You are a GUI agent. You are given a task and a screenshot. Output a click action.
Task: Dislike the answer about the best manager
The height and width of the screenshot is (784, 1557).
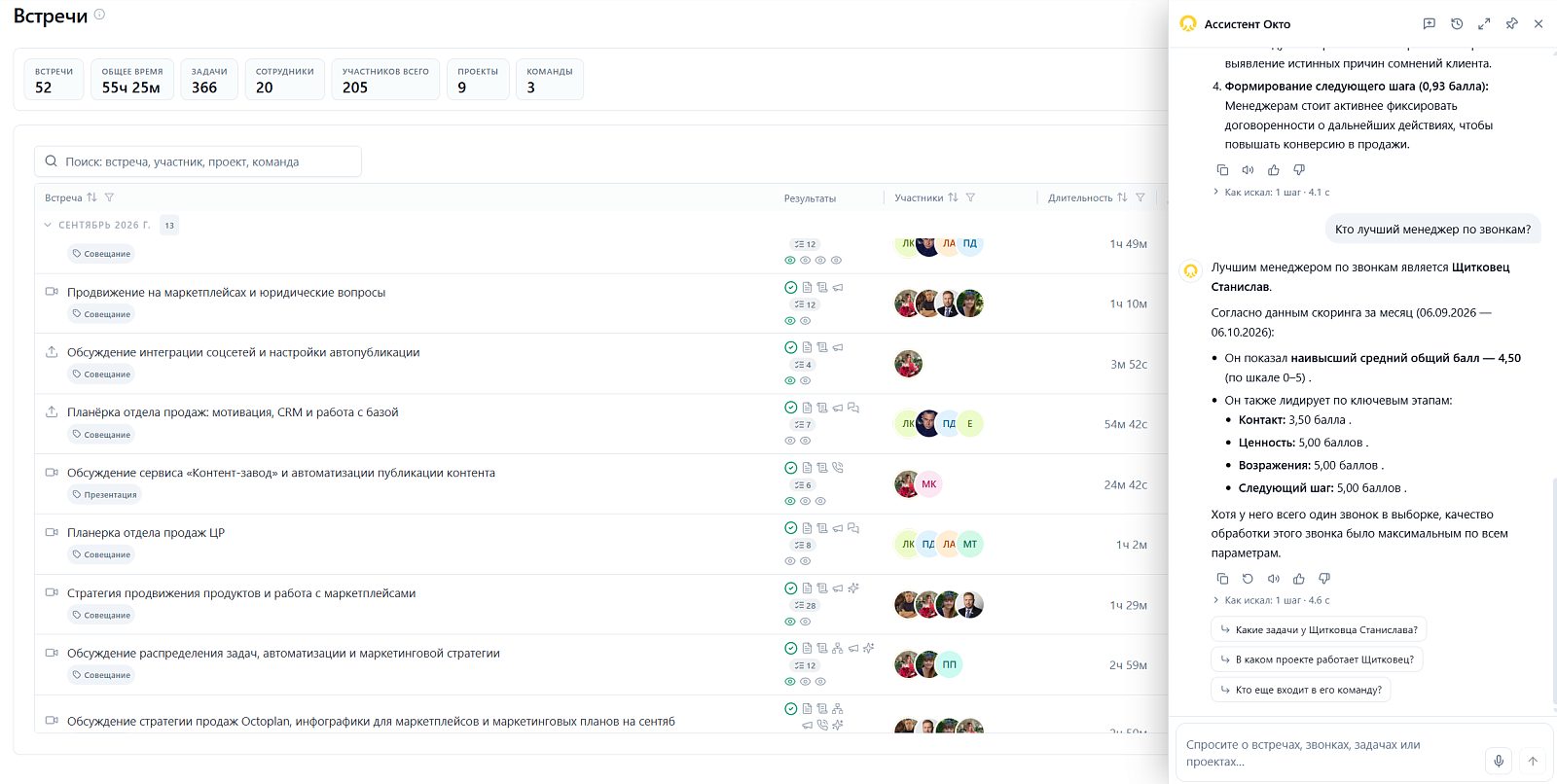1323,579
